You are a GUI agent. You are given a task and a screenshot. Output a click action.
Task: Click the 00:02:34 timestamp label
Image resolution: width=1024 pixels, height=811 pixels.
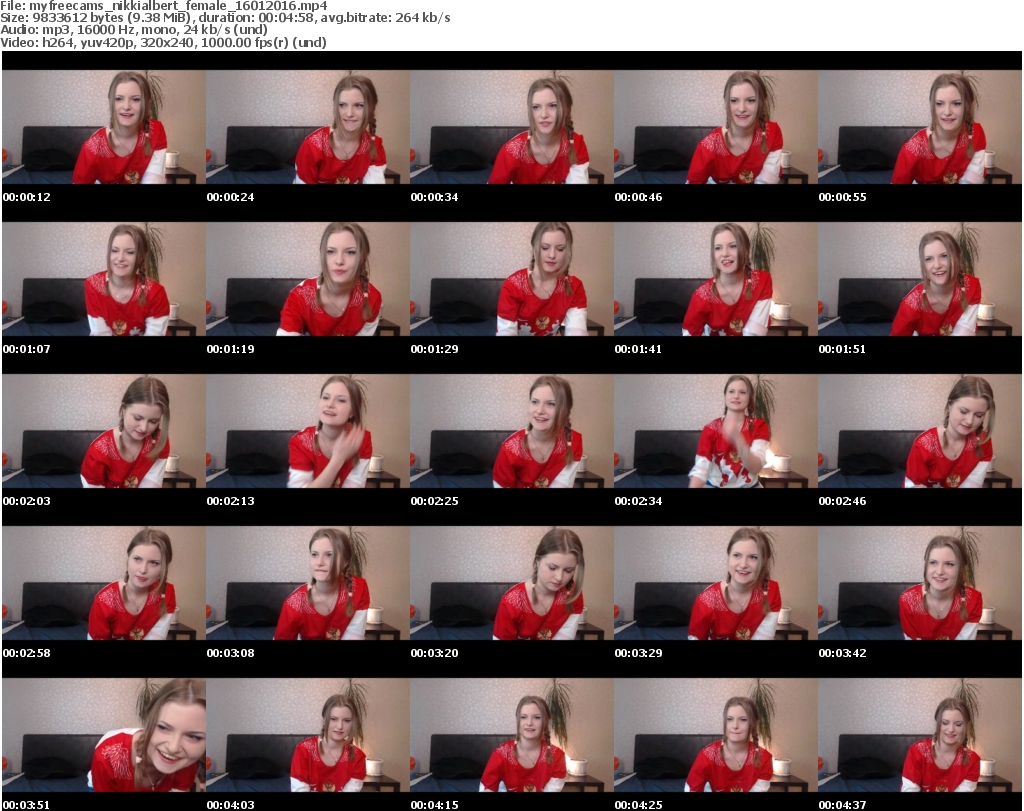click(638, 501)
